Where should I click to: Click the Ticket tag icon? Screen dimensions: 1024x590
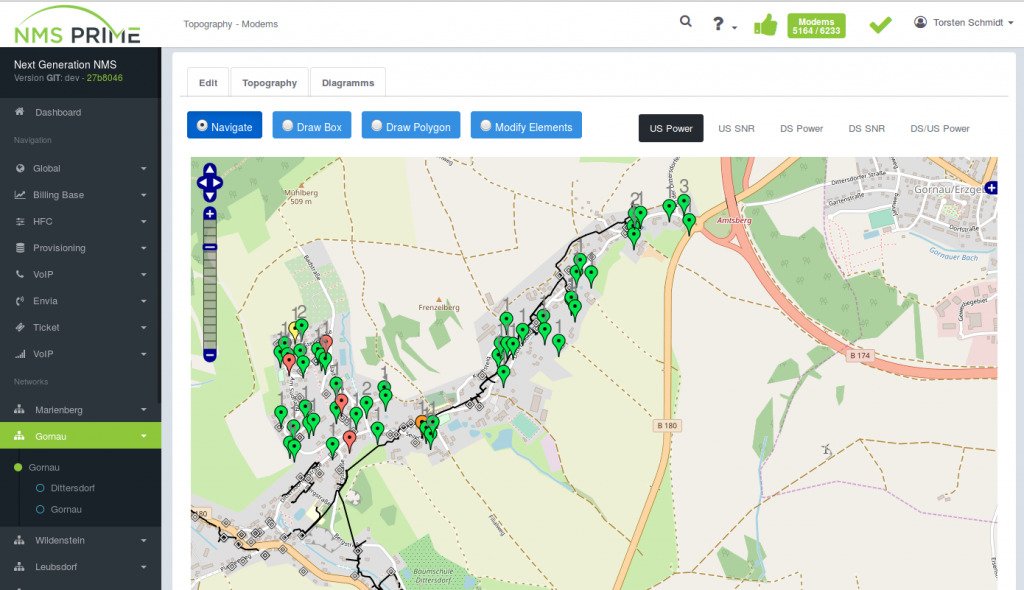click(20, 327)
